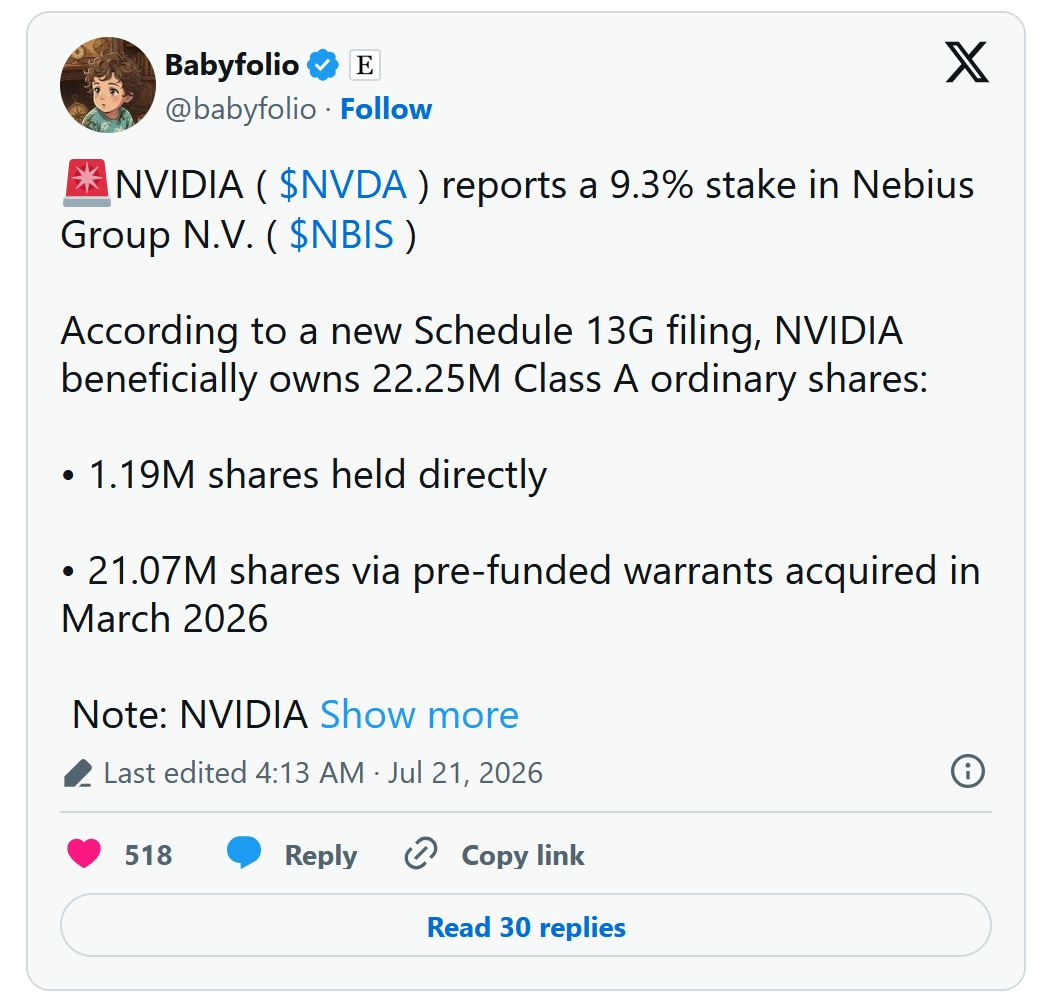Click the blue verified badge
Screen dimensions: 1043x999
323,65
